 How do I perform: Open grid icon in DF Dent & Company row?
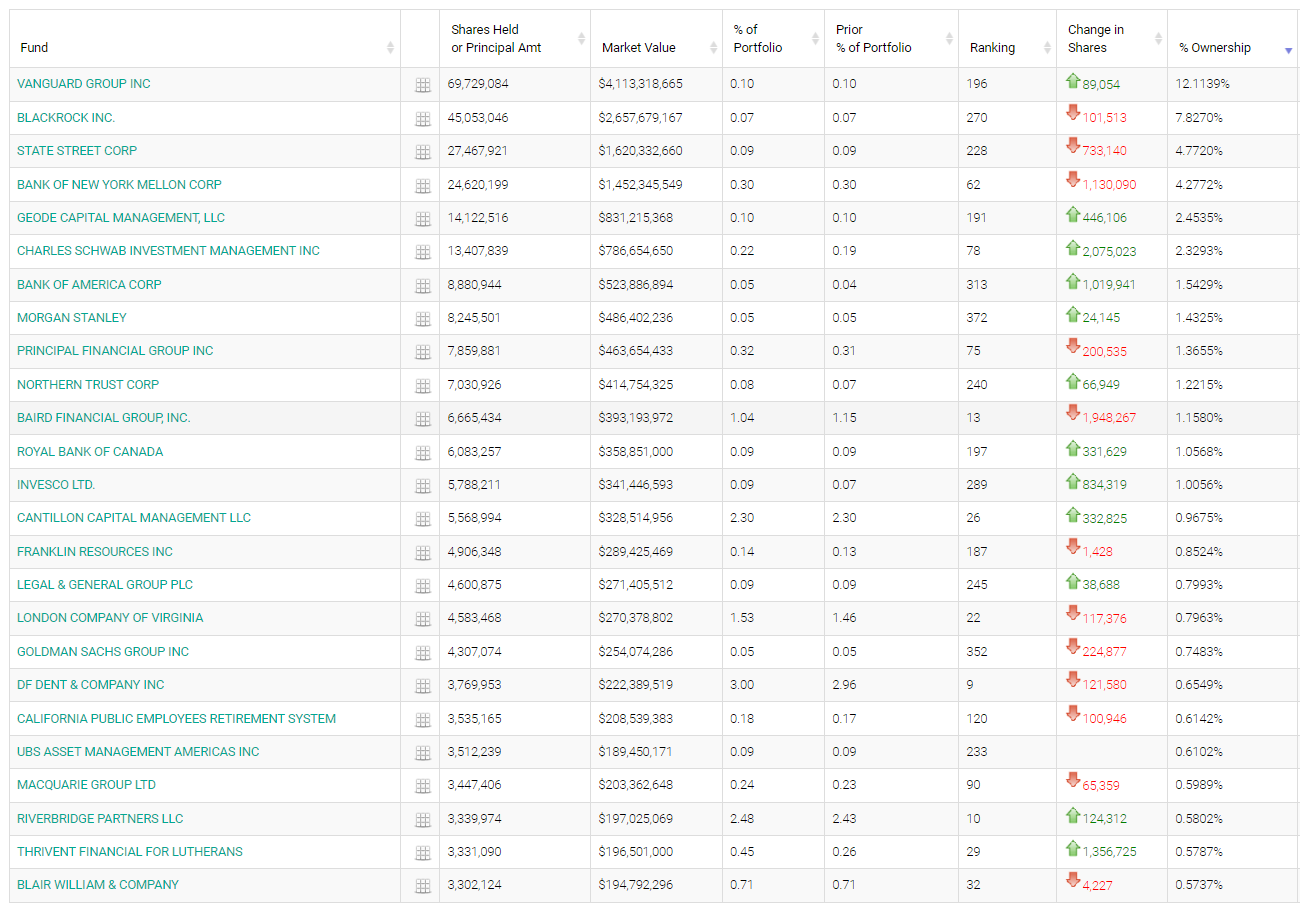pyautogui.click(x=423, y=686)
